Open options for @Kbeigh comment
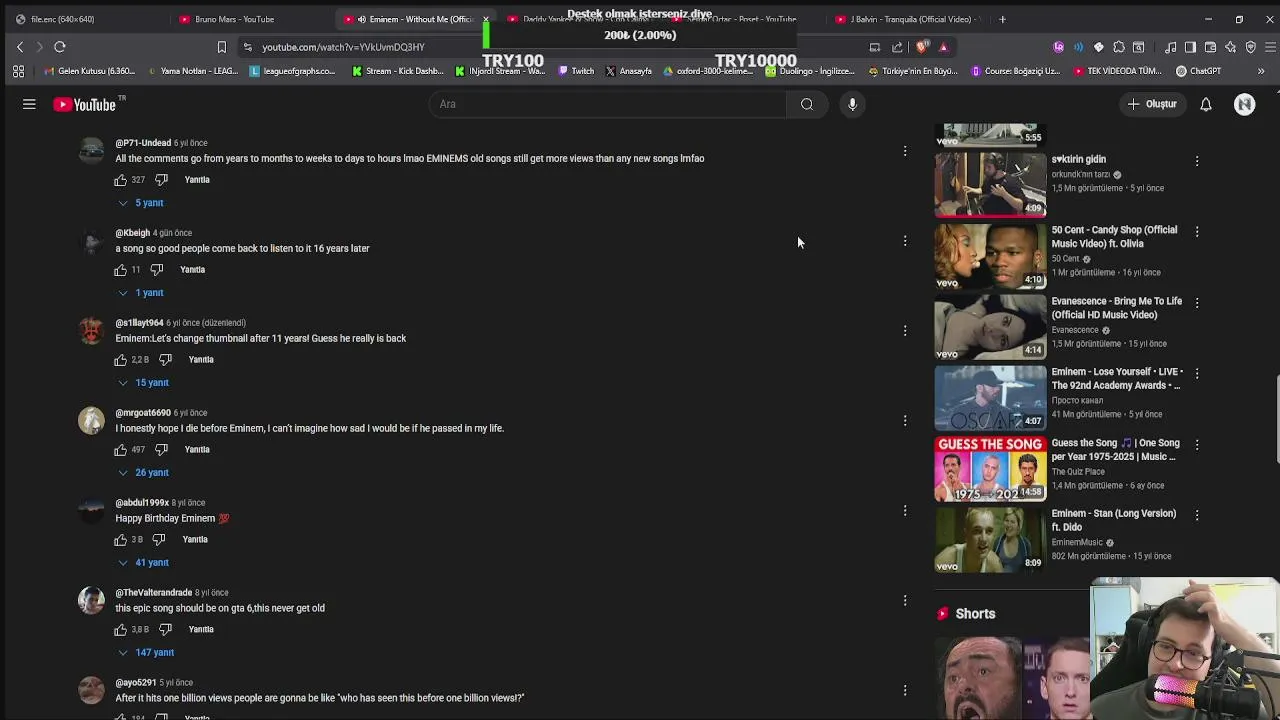 click(x=905, y=241)
